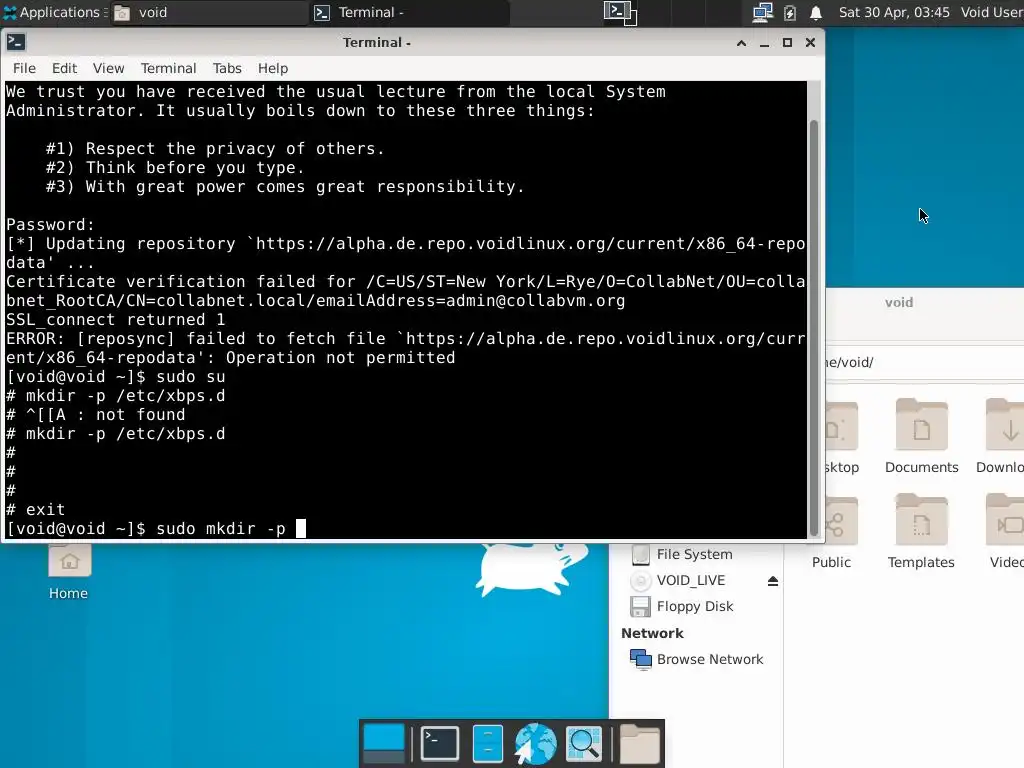
Task: Click the file manager location path field
Action: click(925, 362)
